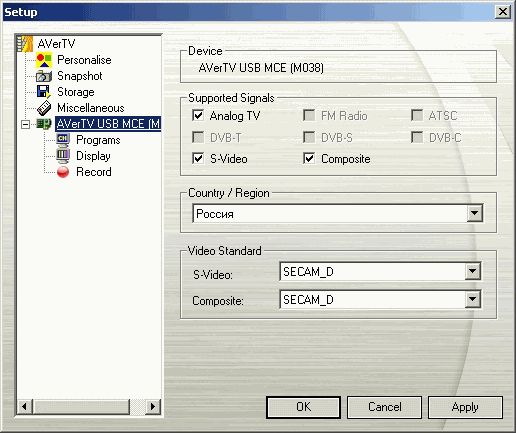The height and width of the screenshot is (433, 516).
Task: Open the S-Video standard dropdown arrow
Action: point(472,271)
